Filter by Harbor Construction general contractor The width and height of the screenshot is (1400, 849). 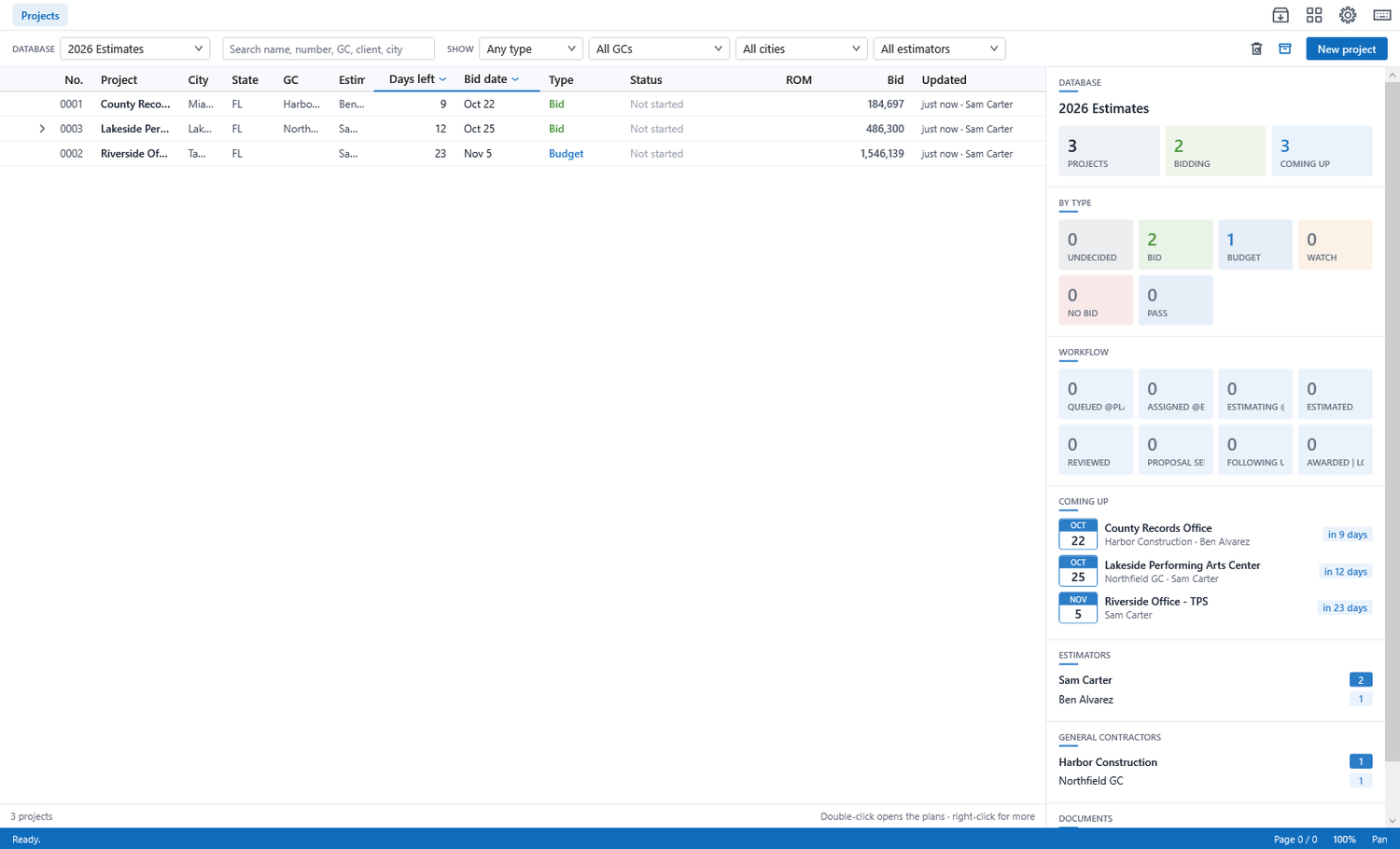click(1215, 762)
